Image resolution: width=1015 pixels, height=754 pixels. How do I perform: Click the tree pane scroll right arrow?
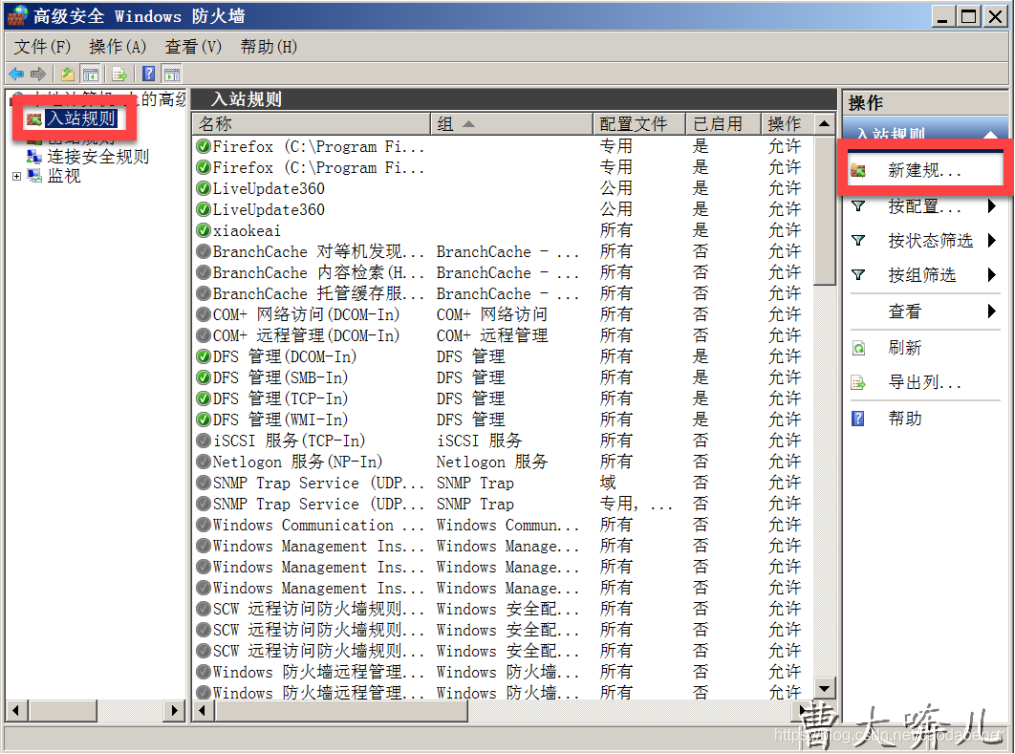174,711
